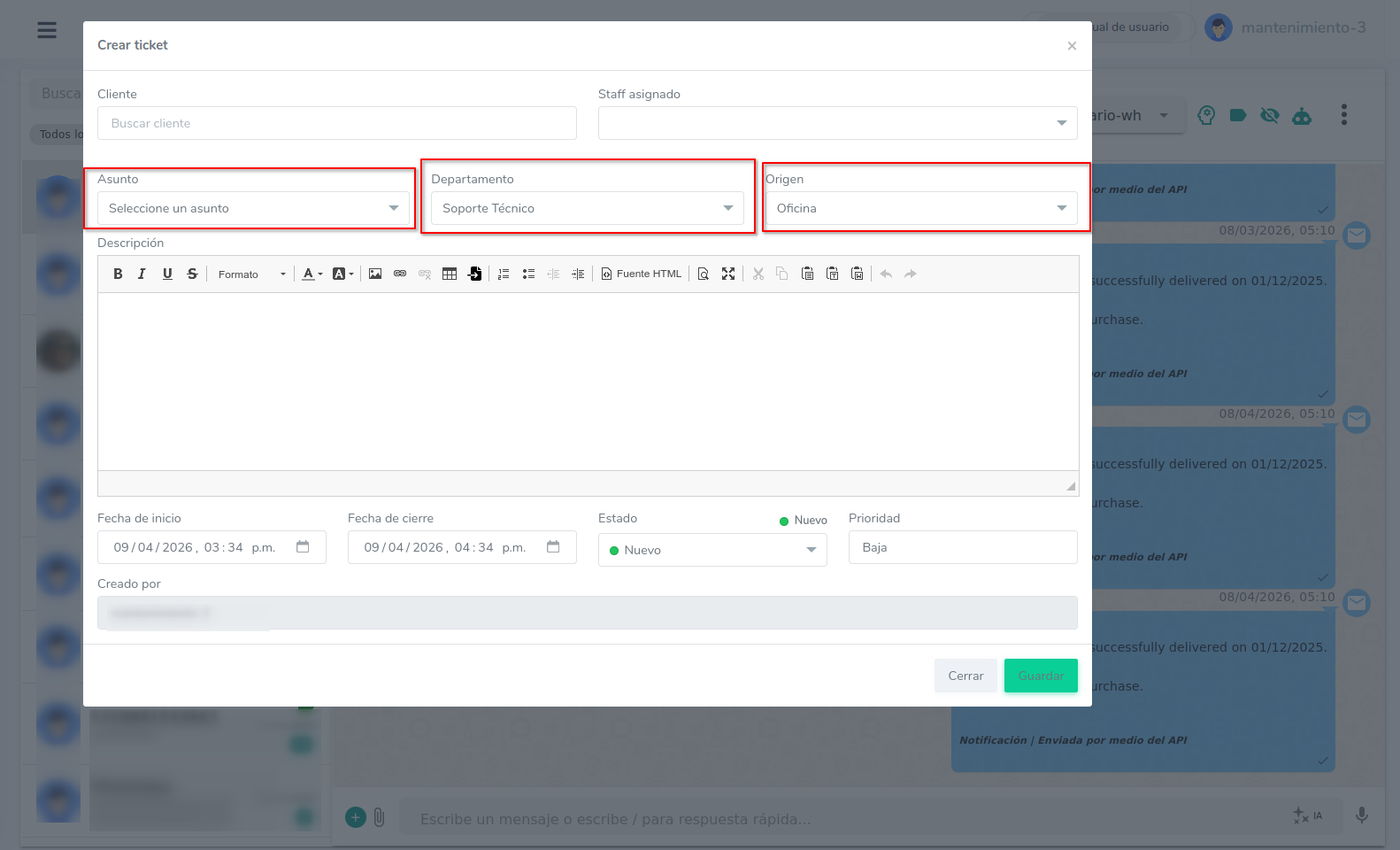Expand the Departamento dropdown showing Soporte Técnico
Viewport: 1400px width, 850px height.
[x=587, y=208]
